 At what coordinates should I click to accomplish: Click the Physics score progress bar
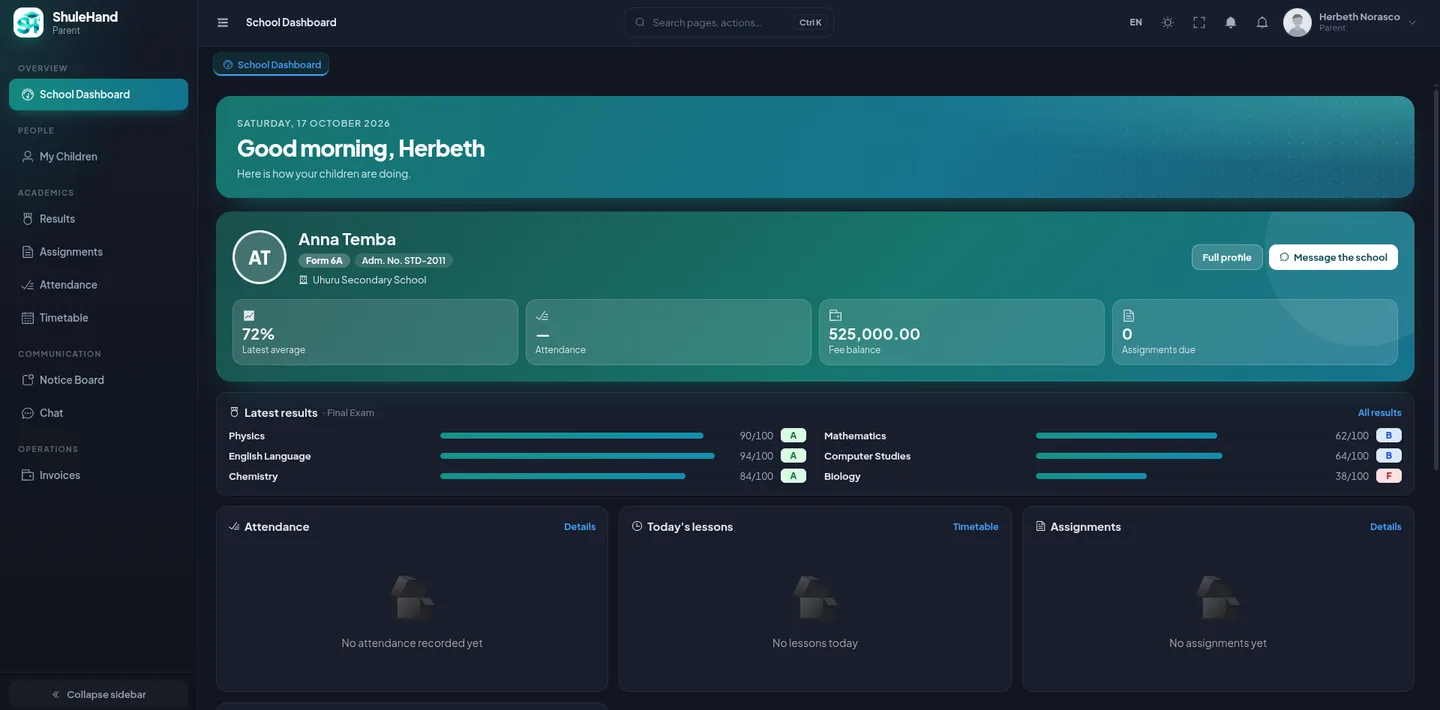572,436
